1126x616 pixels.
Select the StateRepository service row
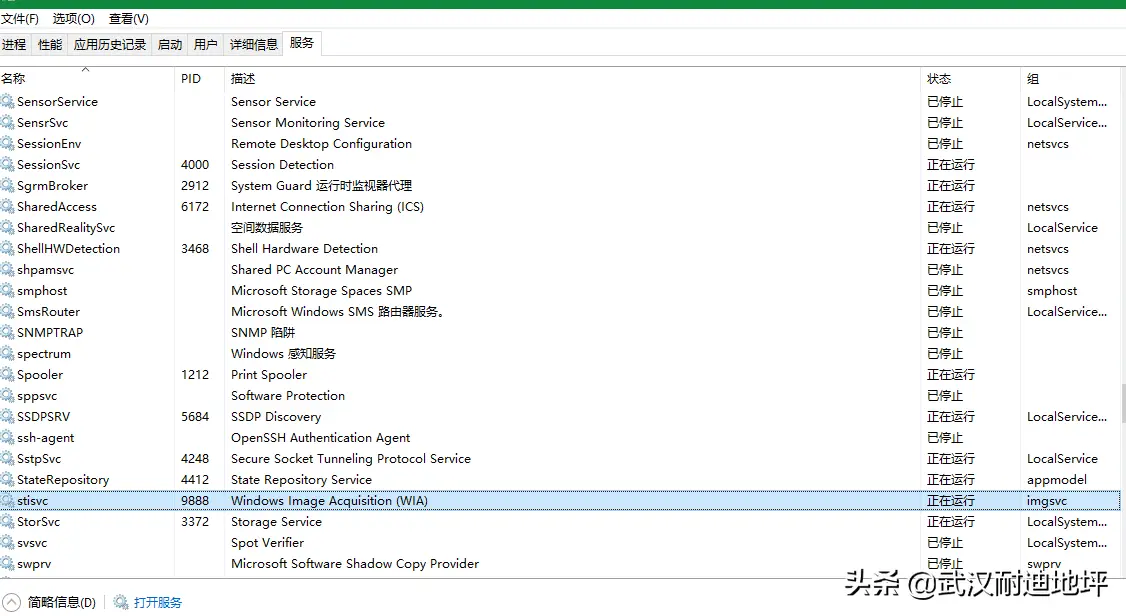63,480
